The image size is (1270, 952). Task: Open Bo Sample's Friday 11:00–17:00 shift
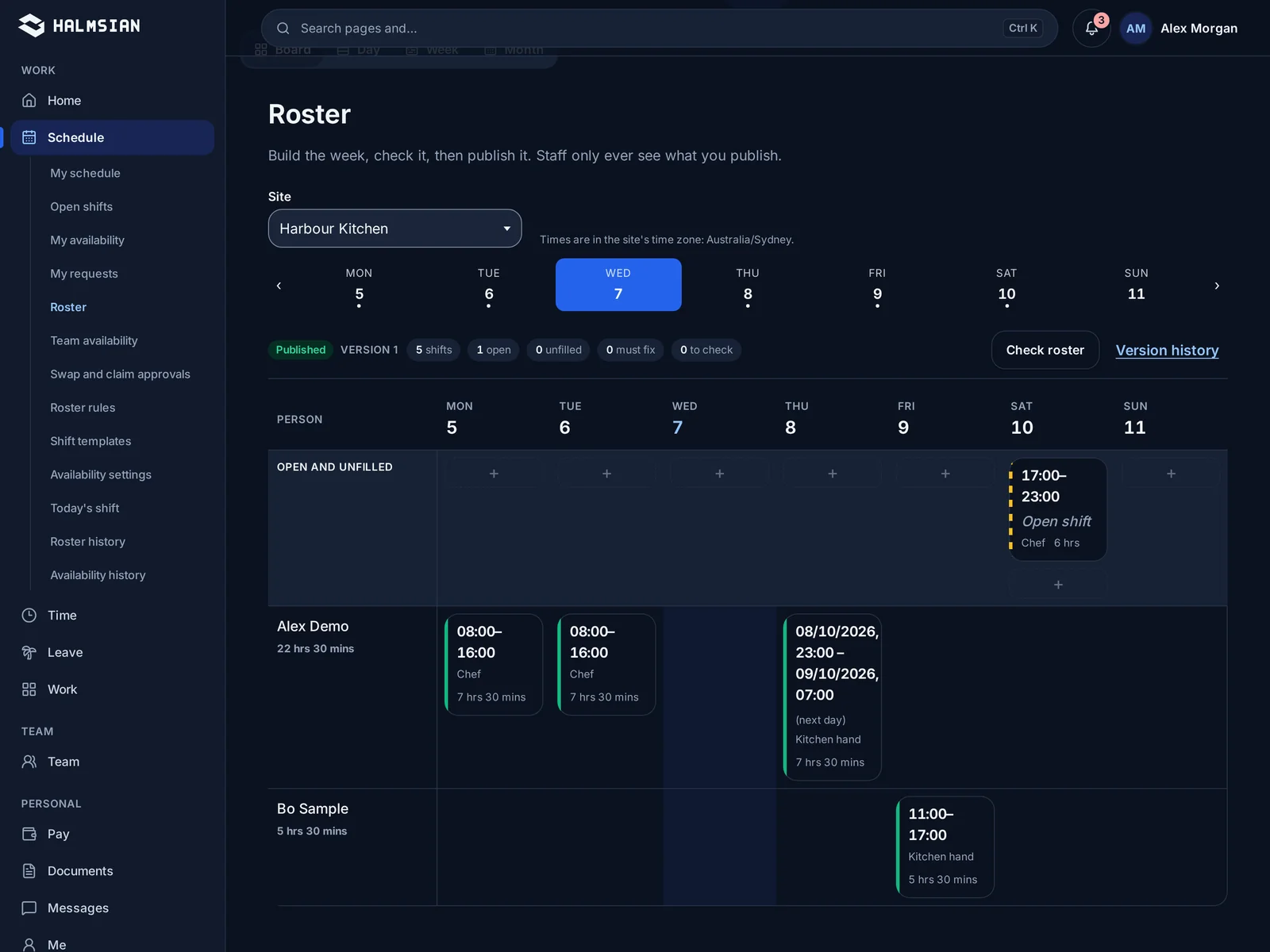945,847
